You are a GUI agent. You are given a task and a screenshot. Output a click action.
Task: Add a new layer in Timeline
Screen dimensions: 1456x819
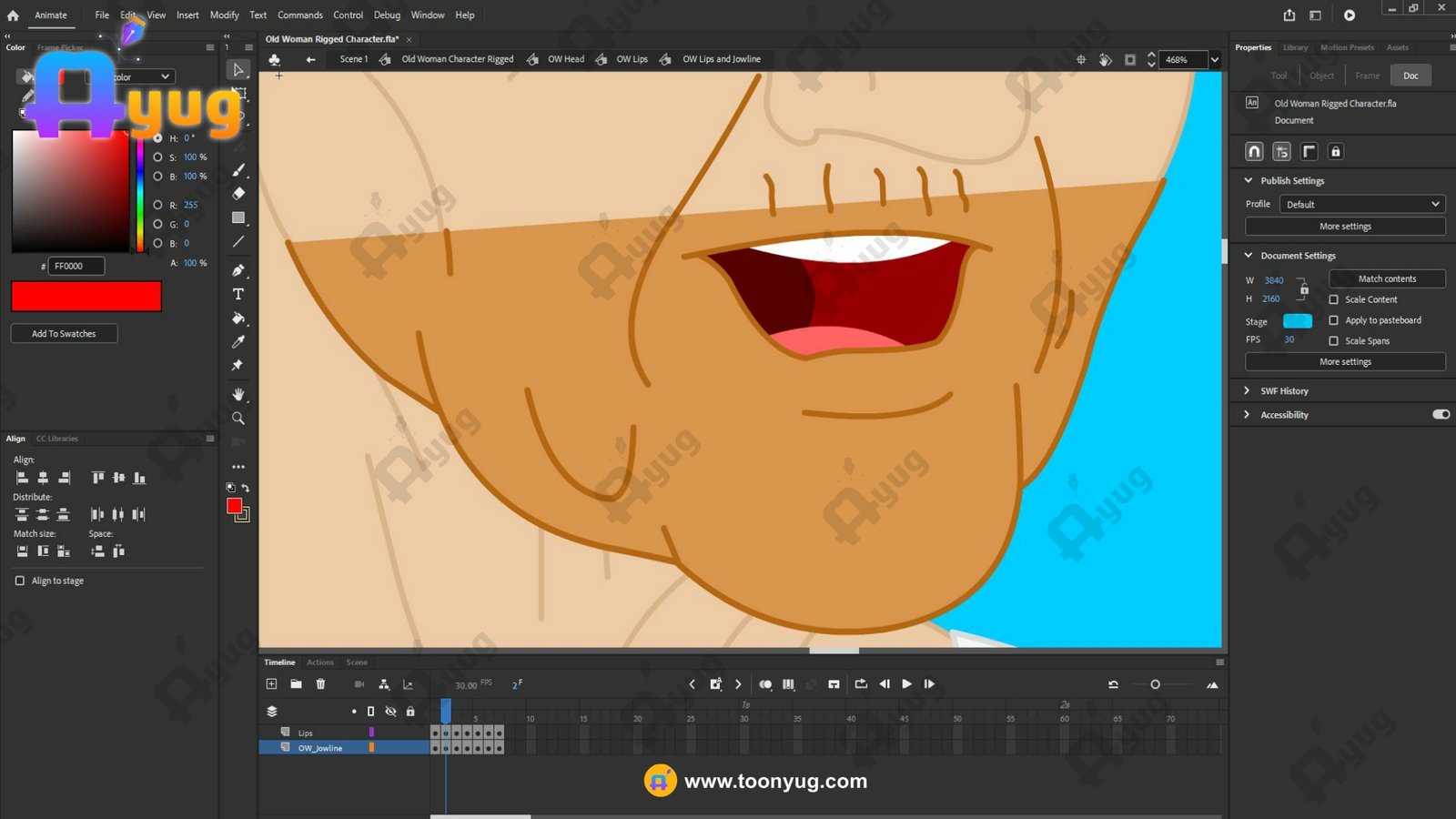tap(271, 683)
